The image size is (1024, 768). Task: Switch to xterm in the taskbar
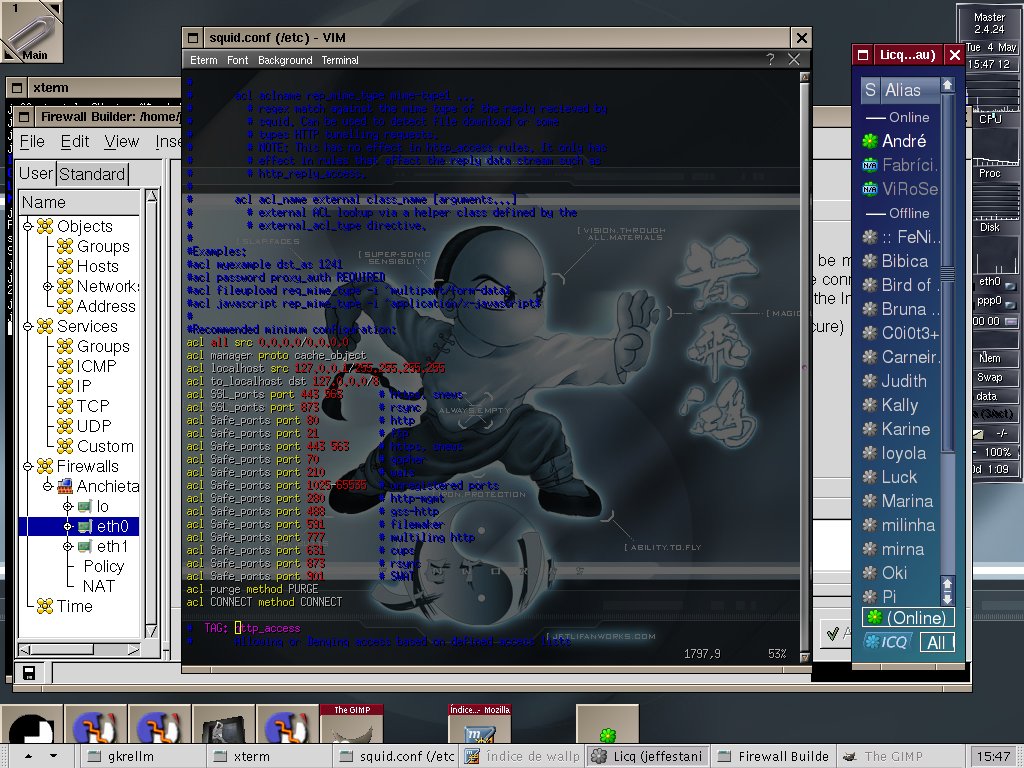point(270,756)
